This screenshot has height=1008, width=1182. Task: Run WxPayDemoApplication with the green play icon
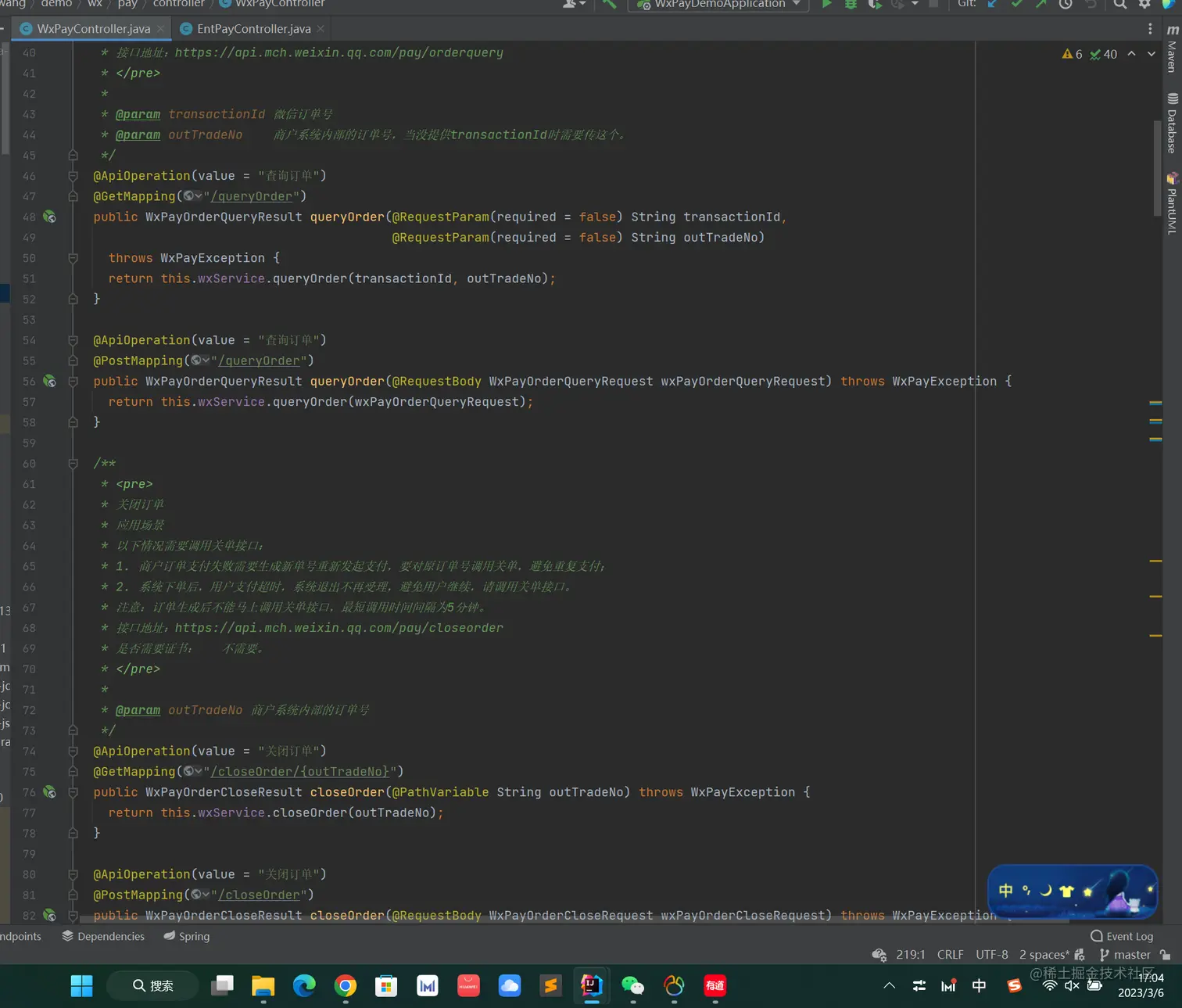click(x=826, y=4)
